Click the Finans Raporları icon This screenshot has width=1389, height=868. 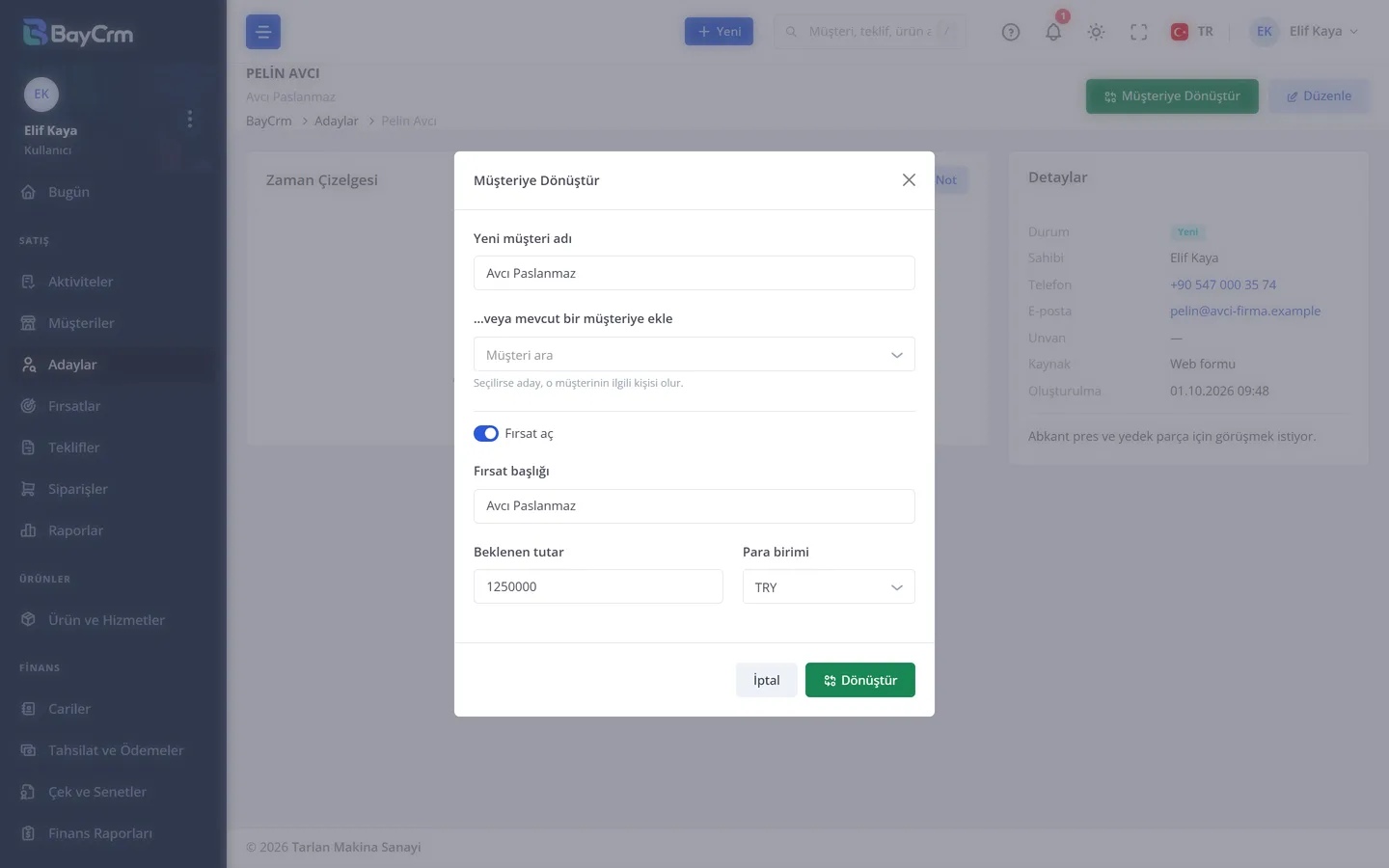[29, 833]
